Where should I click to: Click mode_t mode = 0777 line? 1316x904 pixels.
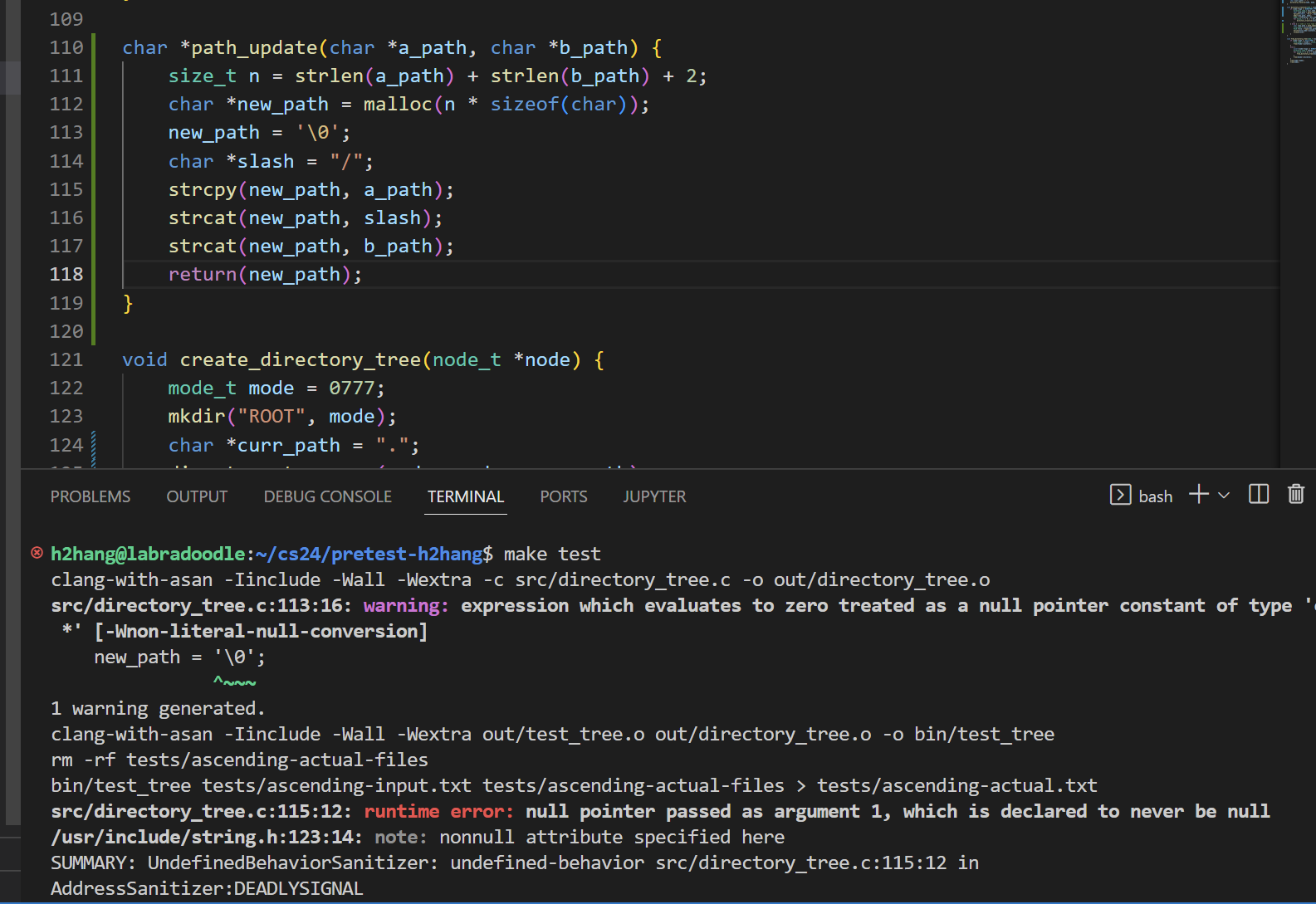point(276,388)
